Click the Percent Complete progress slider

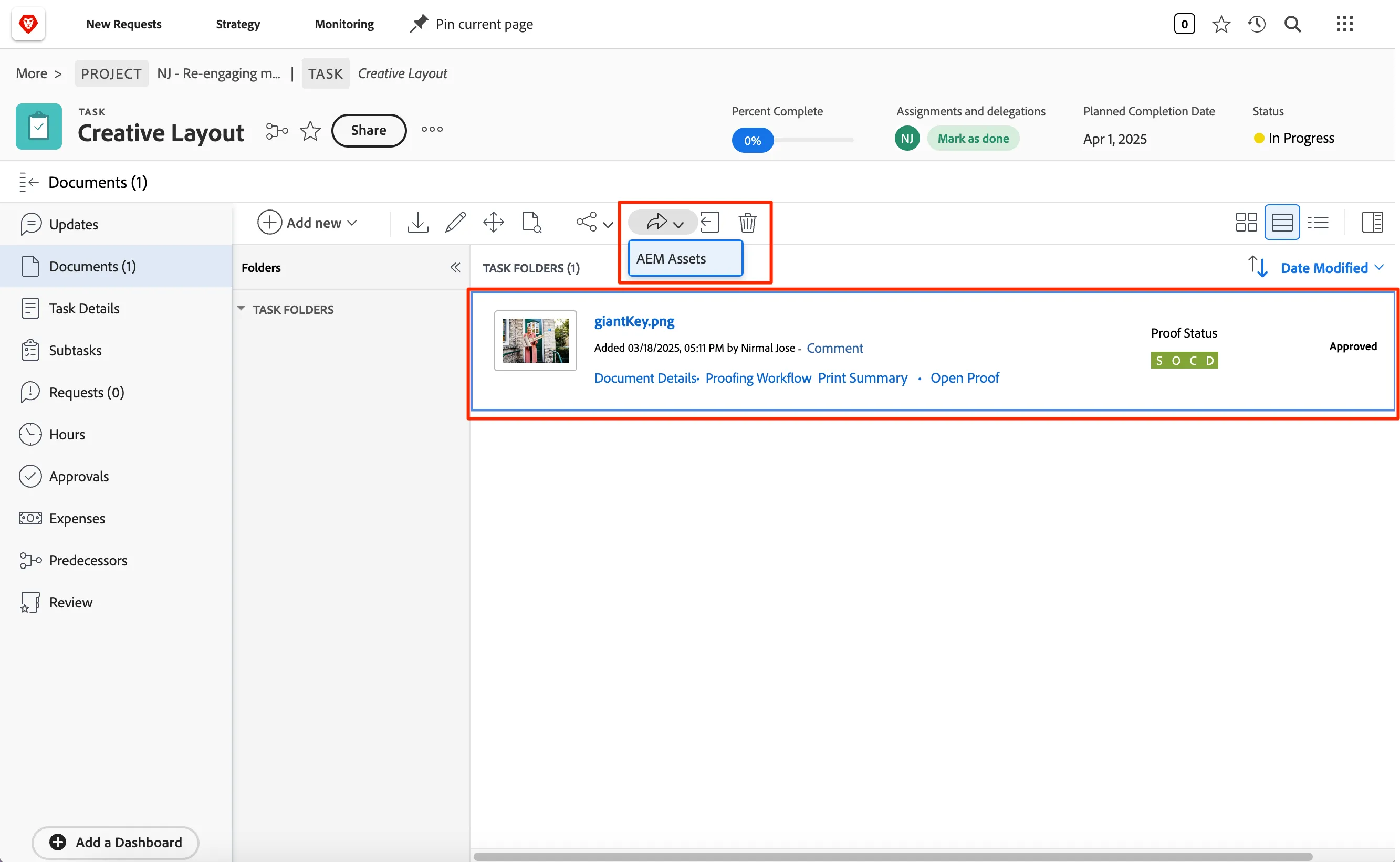tap(792, 140)
